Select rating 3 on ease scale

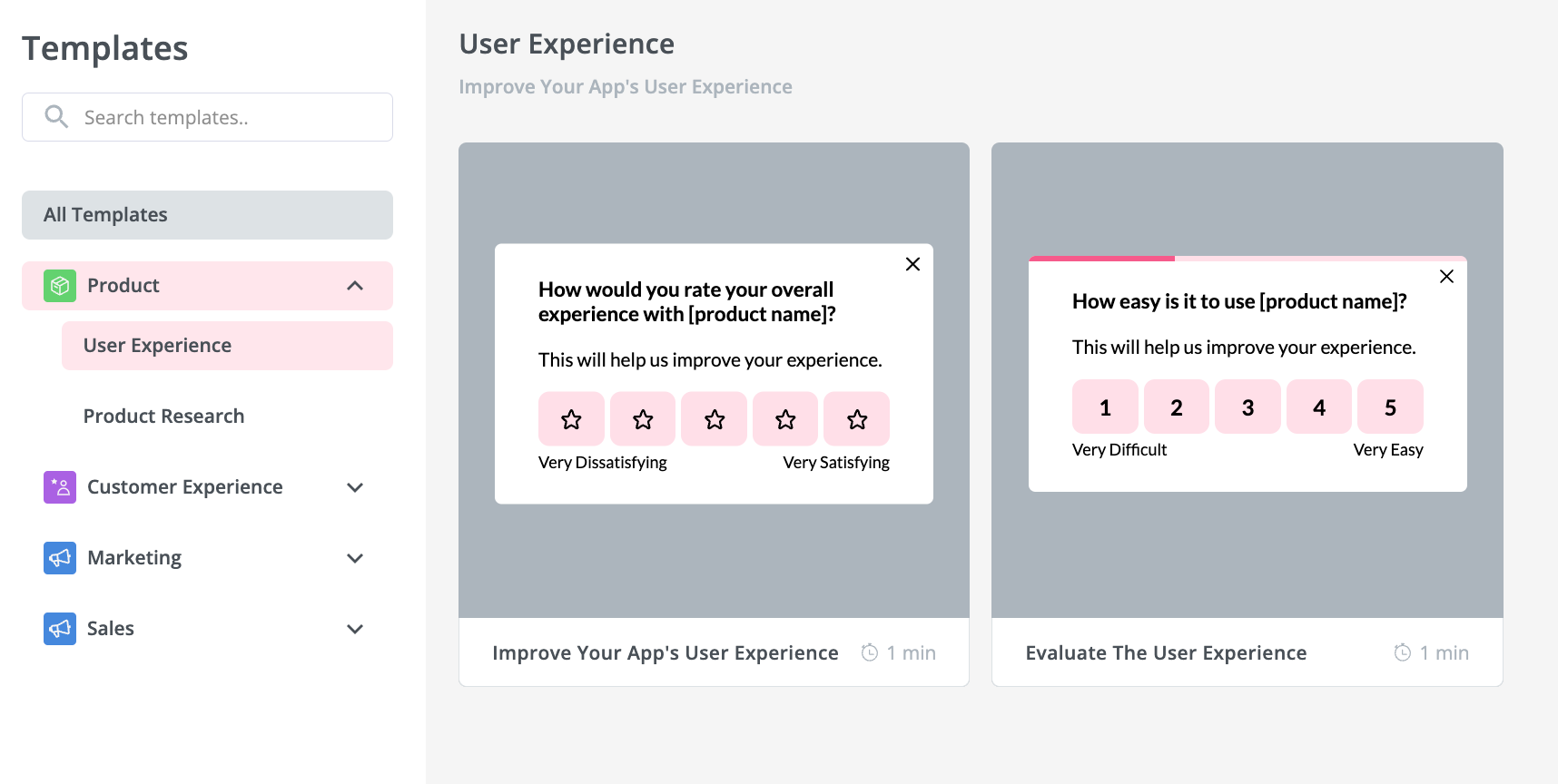click(x=1247, y=407)
